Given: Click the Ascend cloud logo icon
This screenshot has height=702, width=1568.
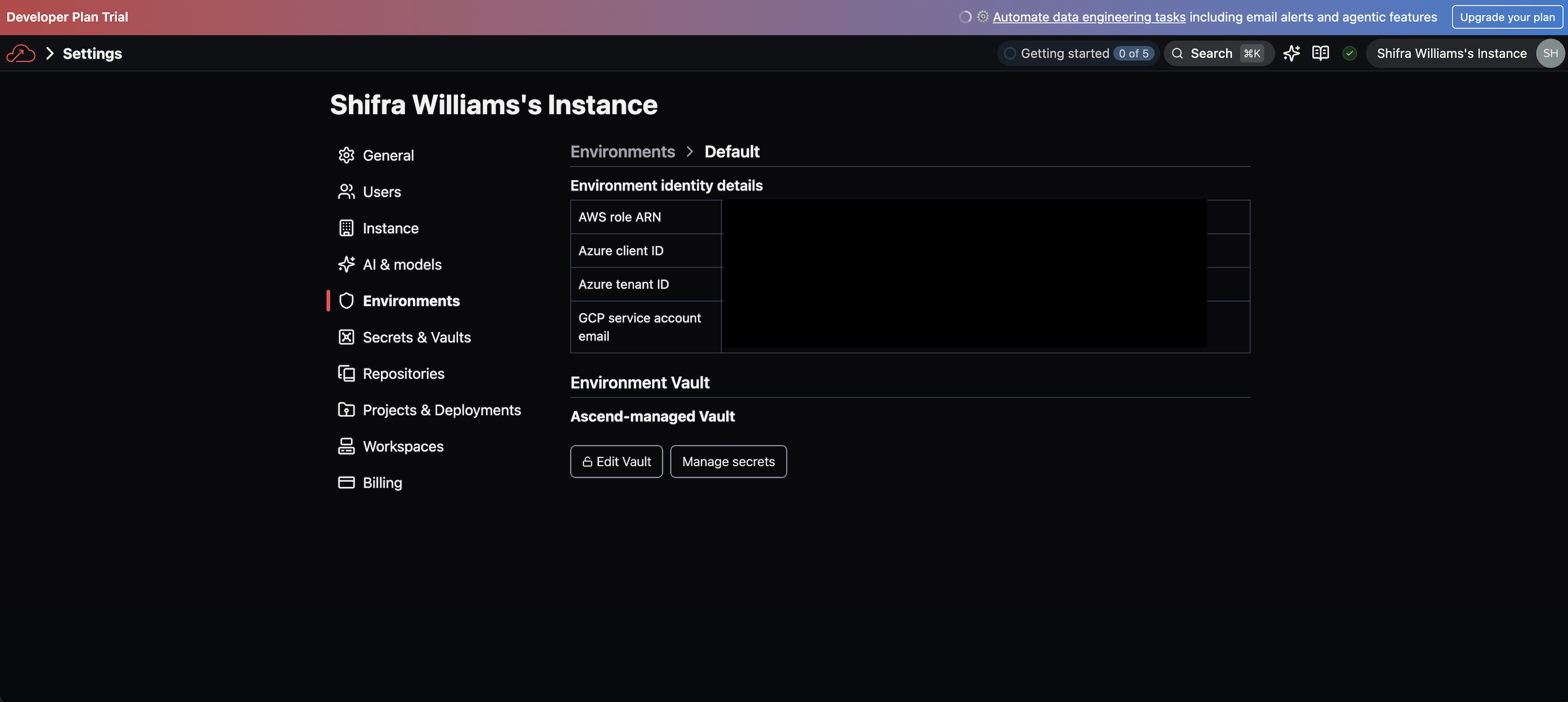Looking at the screenshot, I should [21, 53].
